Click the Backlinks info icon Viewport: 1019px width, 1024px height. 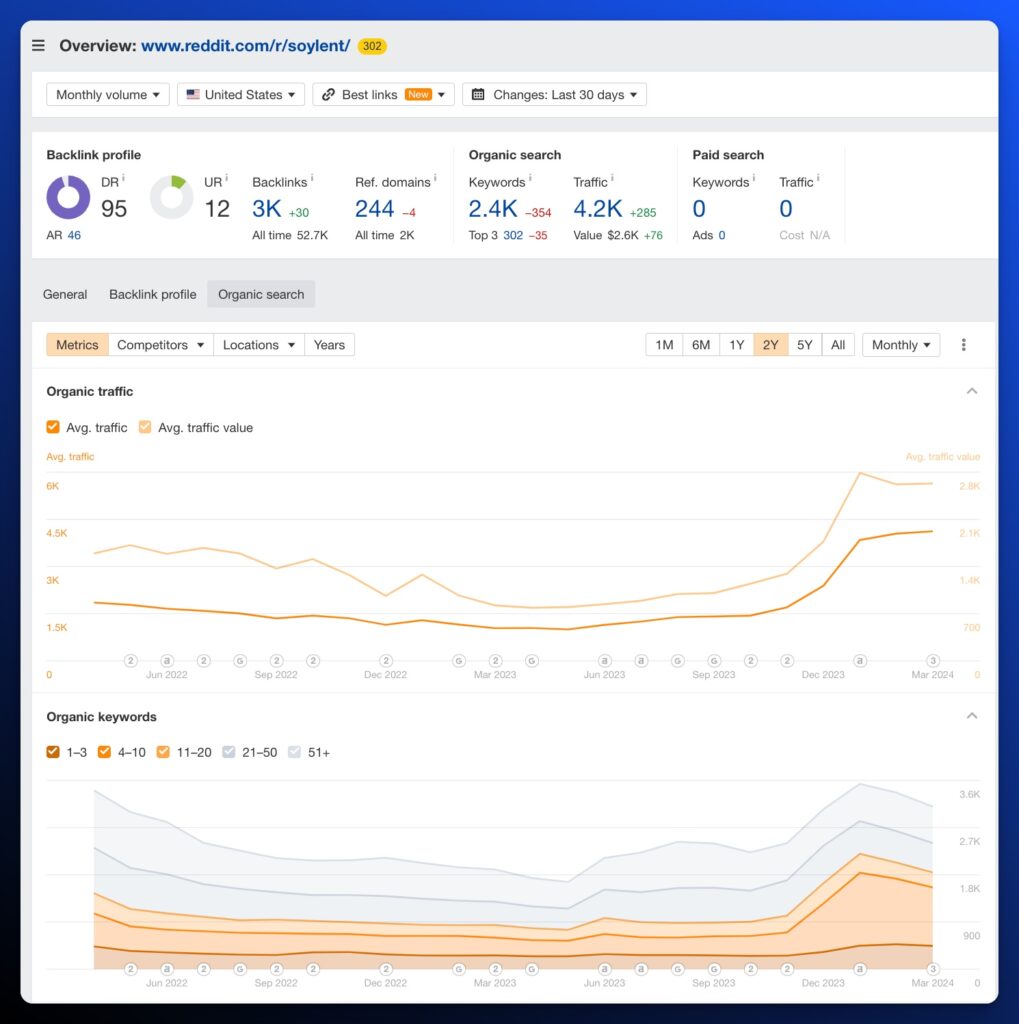point(312,178)
